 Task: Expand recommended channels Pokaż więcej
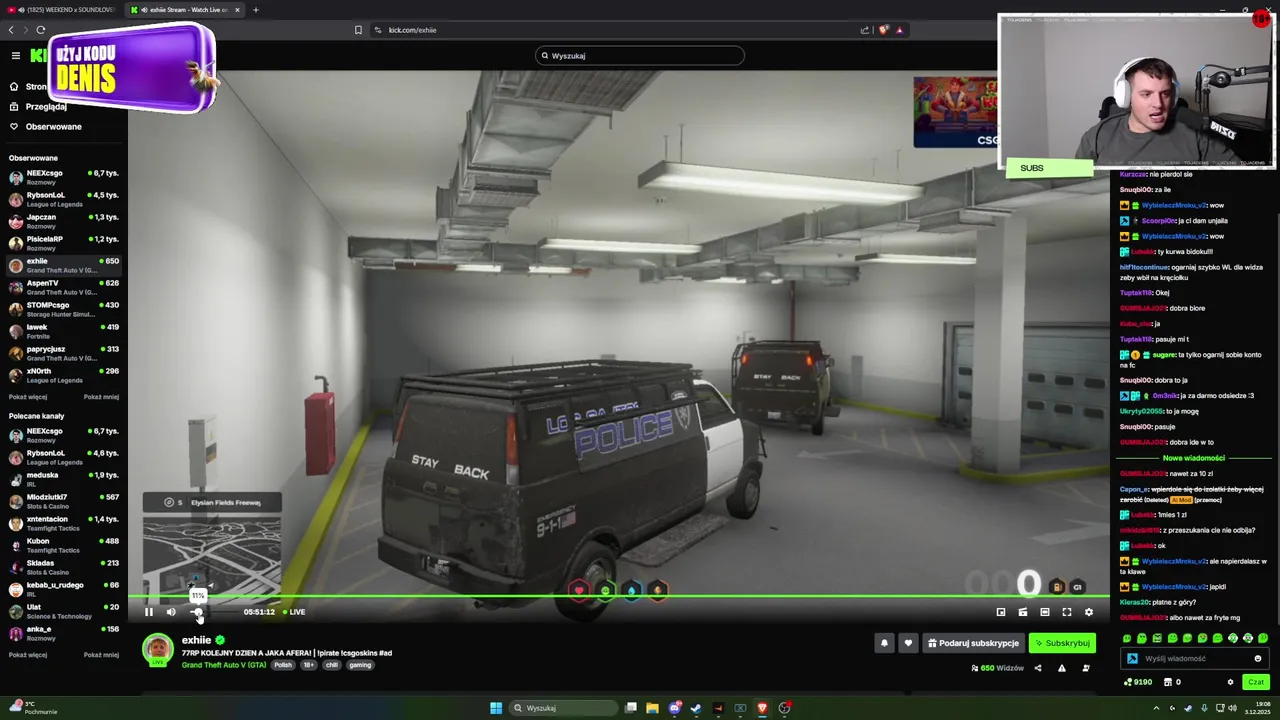click(x=28, y=655)
